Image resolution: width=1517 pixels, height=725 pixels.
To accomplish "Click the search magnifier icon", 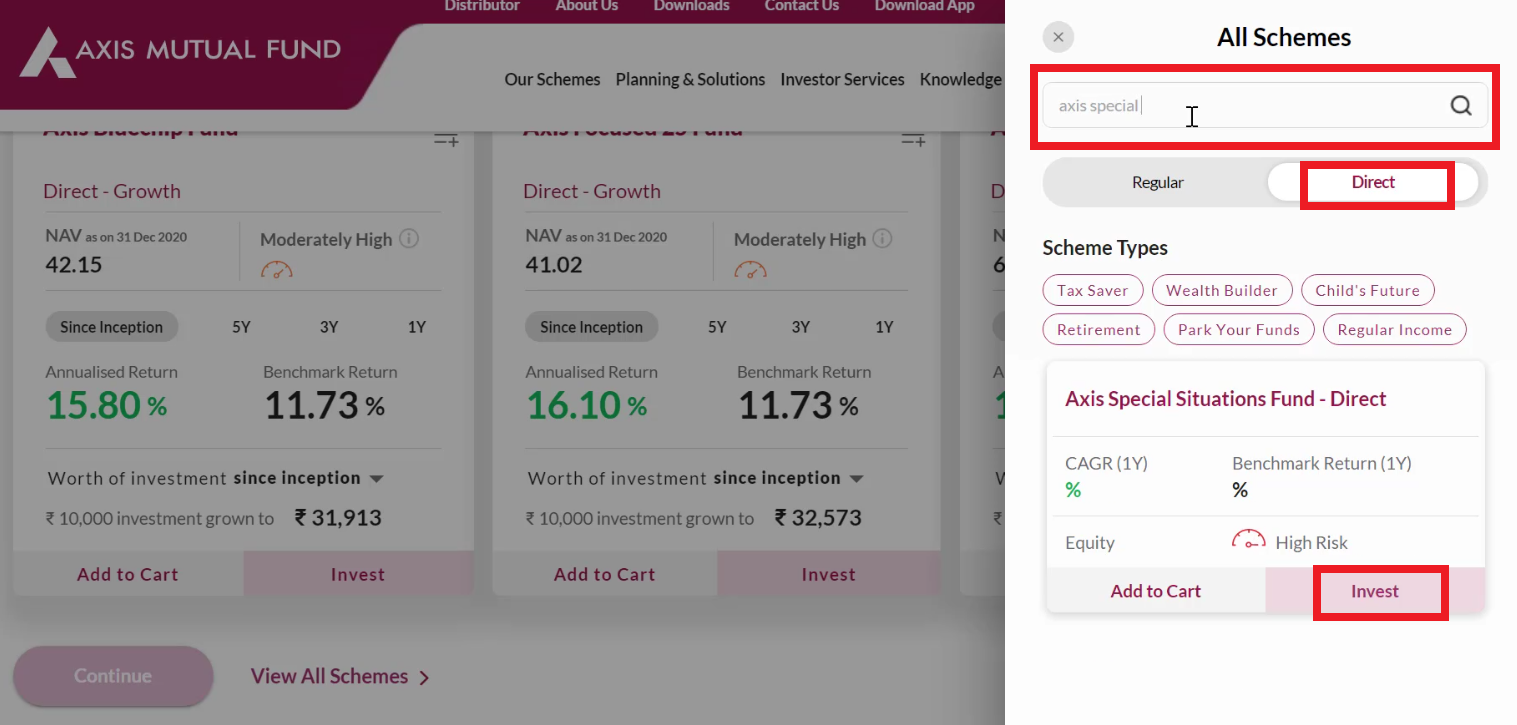I will [x=1461, y=104].
